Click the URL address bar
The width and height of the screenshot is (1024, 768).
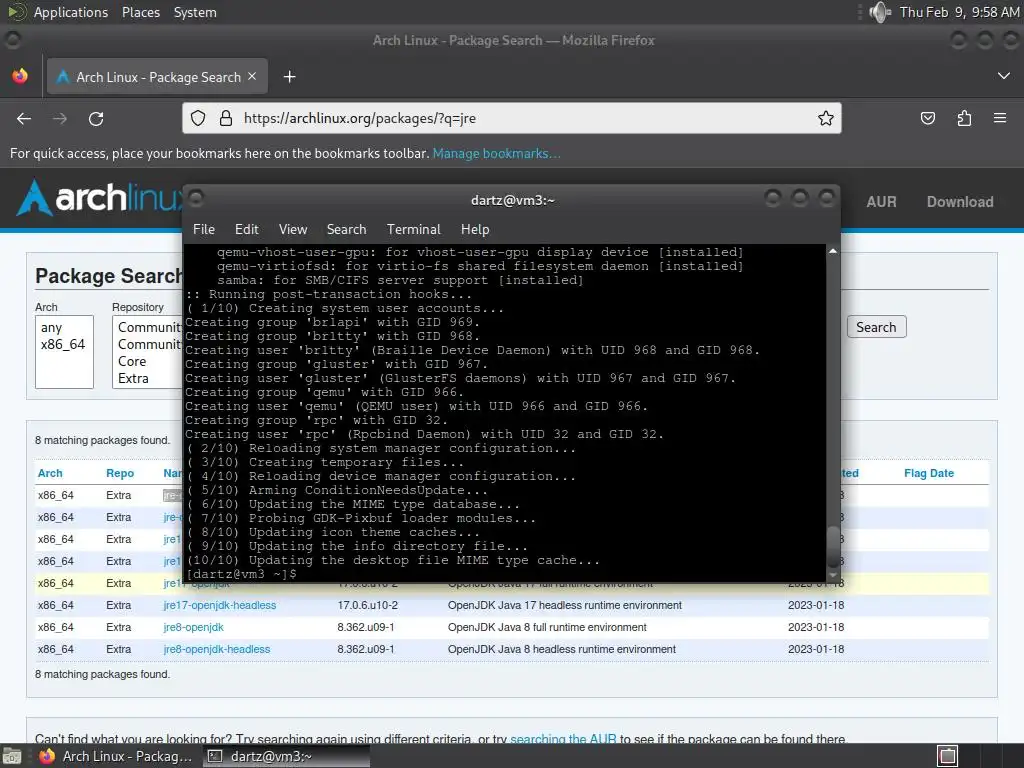click(511, 118)
